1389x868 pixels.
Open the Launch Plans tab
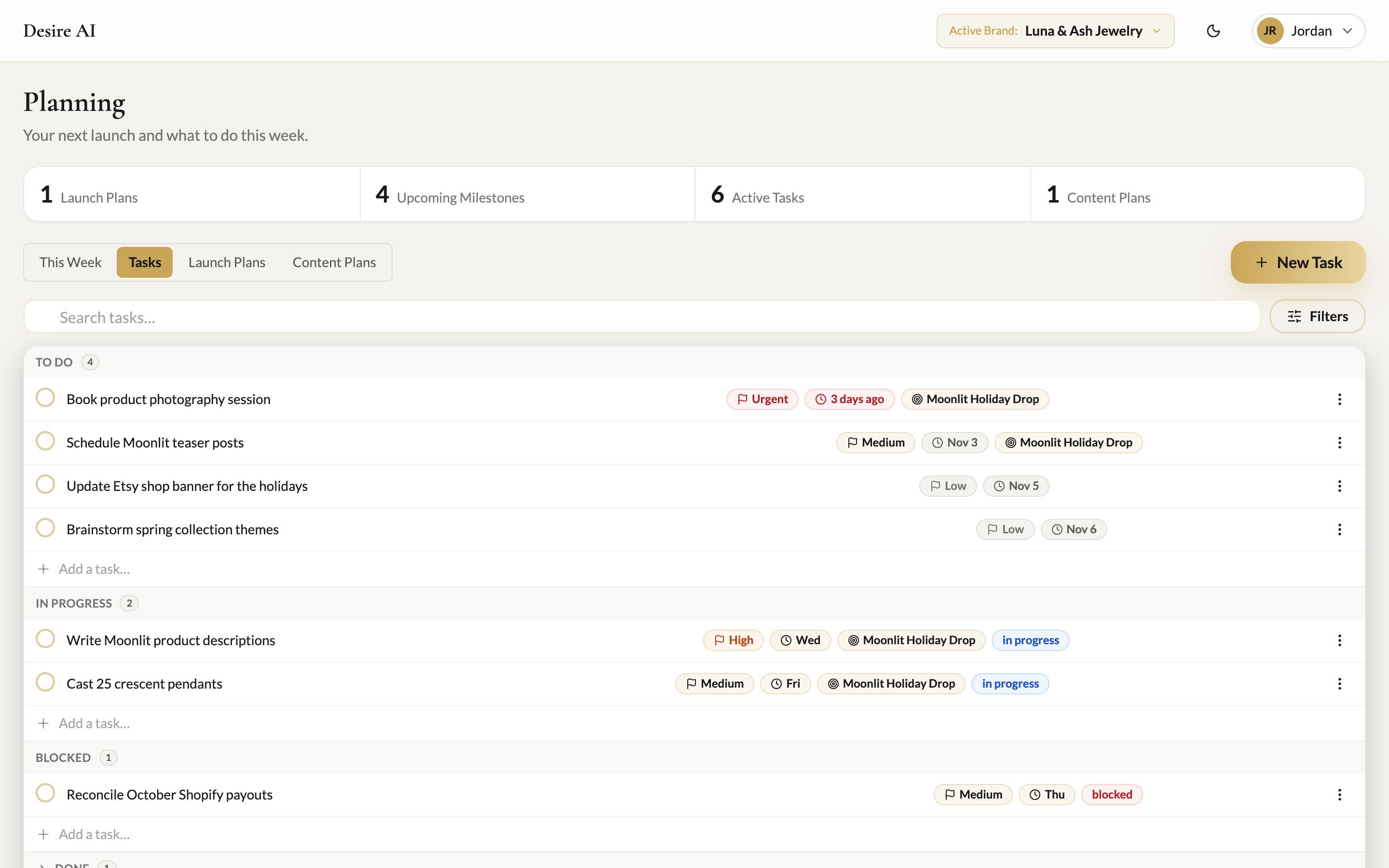coord(227,262)
